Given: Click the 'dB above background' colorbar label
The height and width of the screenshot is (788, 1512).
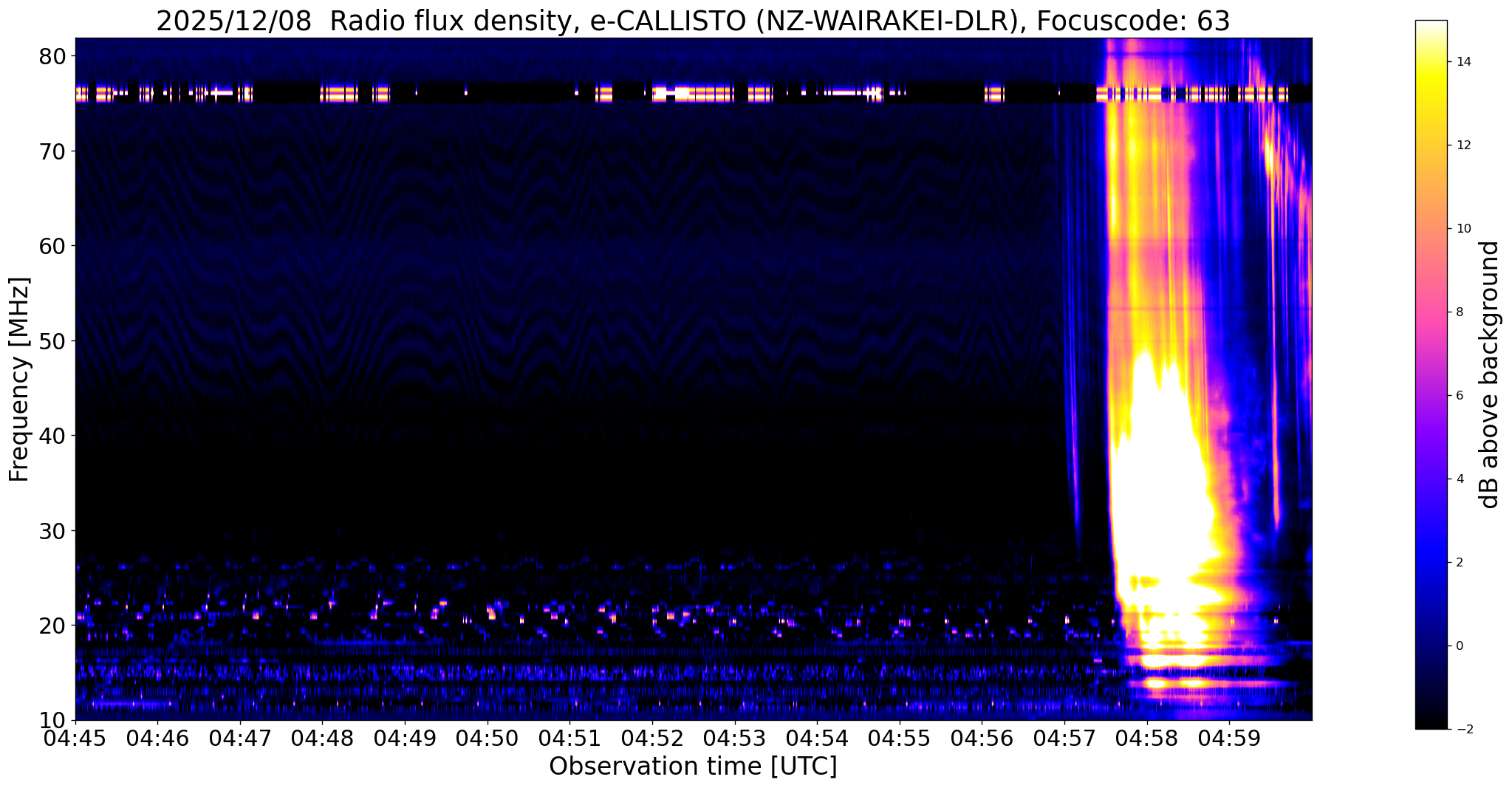Looking at the screenshot, I should [1489, 374].
